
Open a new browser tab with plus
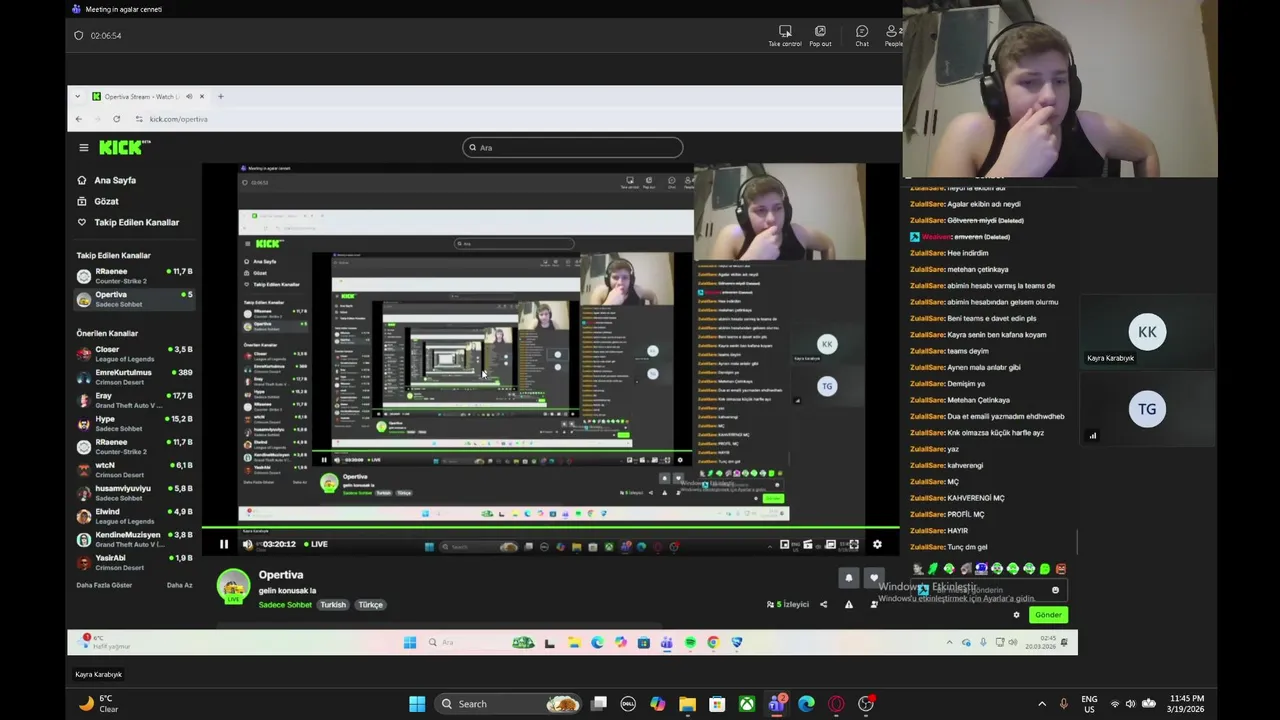[220, 97]
